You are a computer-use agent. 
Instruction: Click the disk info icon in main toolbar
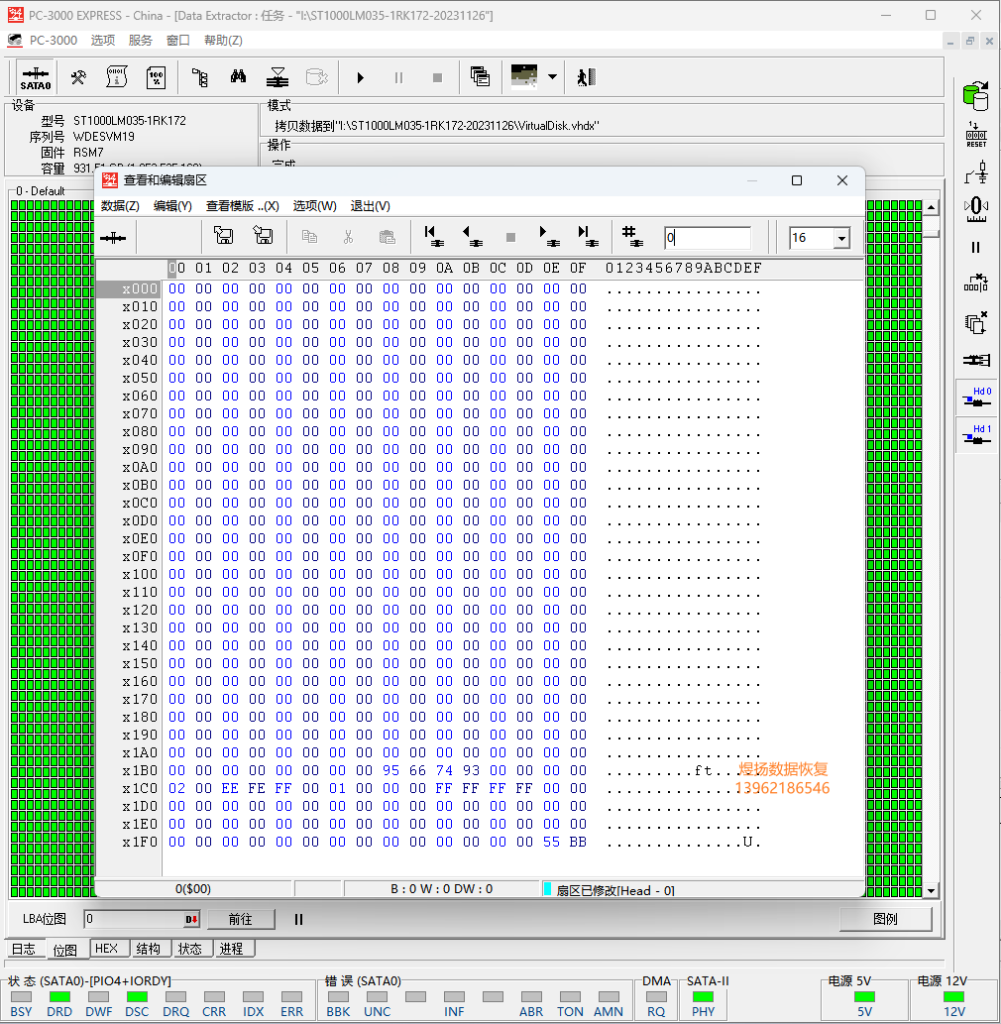pyautogui.click(x=117, y=78)
